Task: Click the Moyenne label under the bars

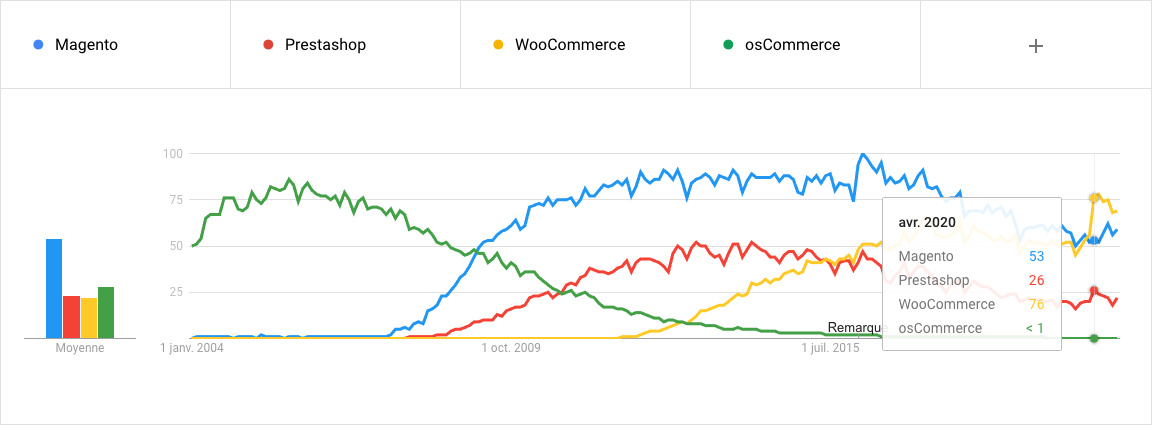Action: point(80,348)
